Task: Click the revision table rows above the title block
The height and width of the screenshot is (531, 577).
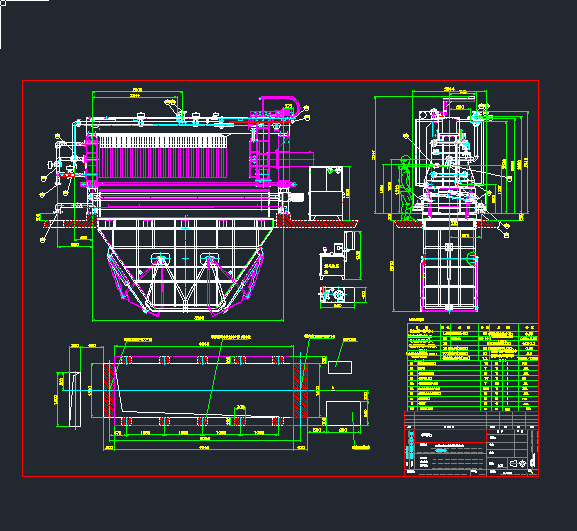Action: click(471, 420)
